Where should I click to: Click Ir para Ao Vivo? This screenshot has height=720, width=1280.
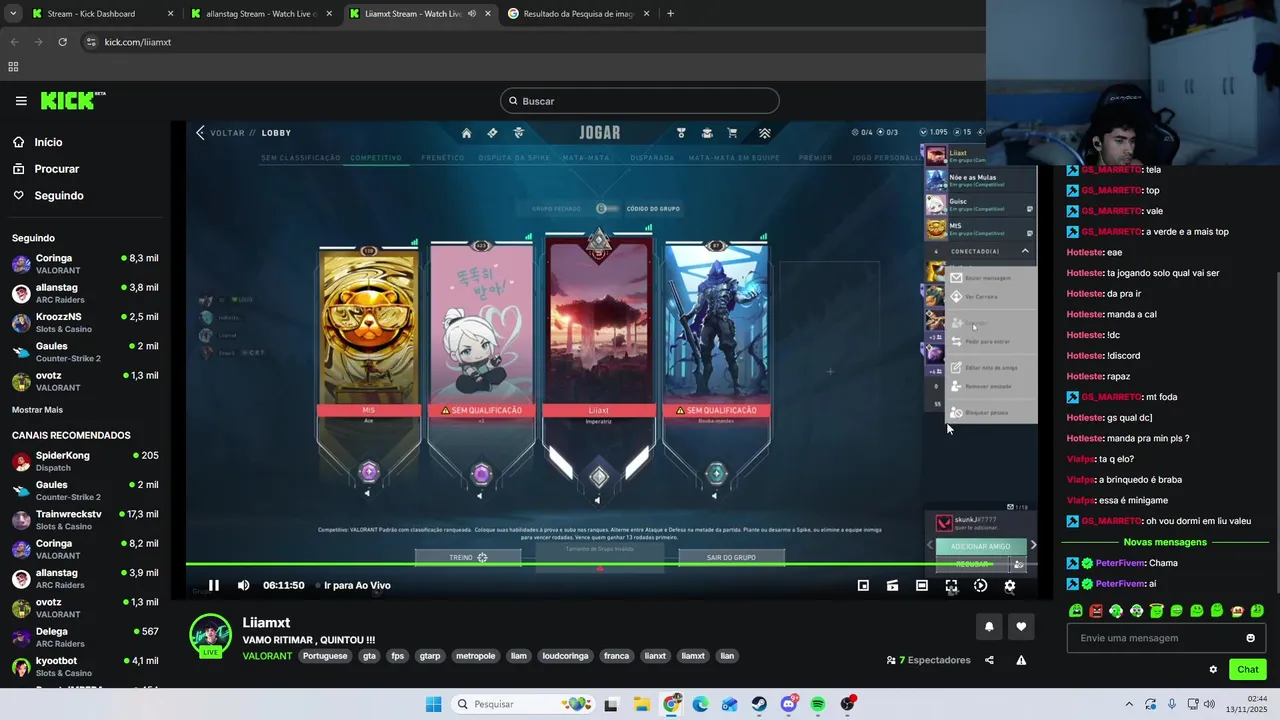click(357, 586)
